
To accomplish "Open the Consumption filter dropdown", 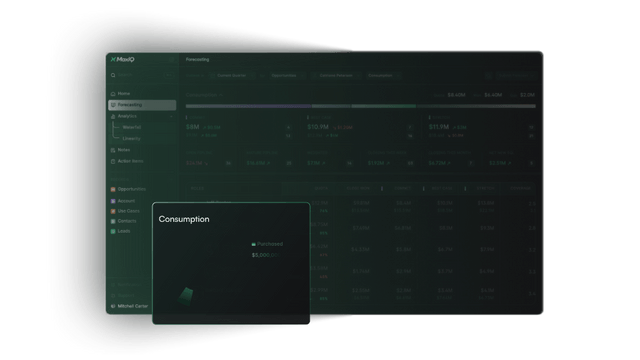I will pyautogui.click(x=383, y=76).
